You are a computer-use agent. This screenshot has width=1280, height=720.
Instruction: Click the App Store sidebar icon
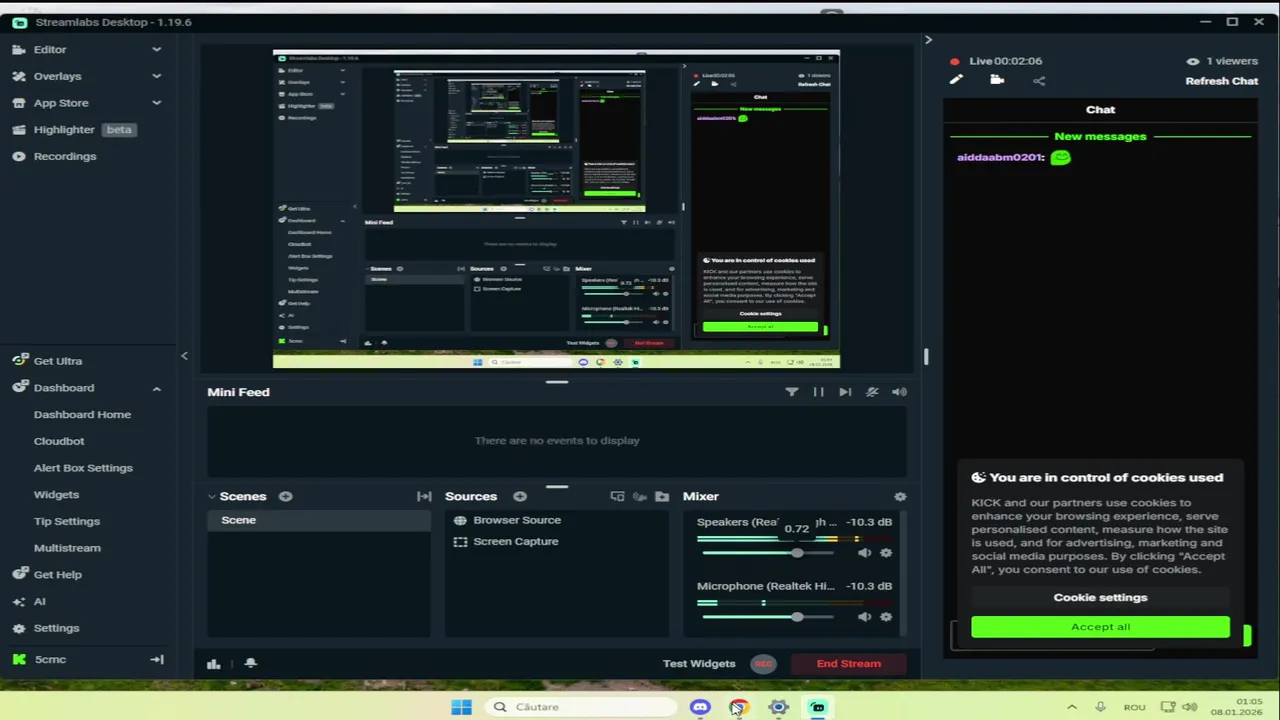pyautogui.click(x=19, y=103)
